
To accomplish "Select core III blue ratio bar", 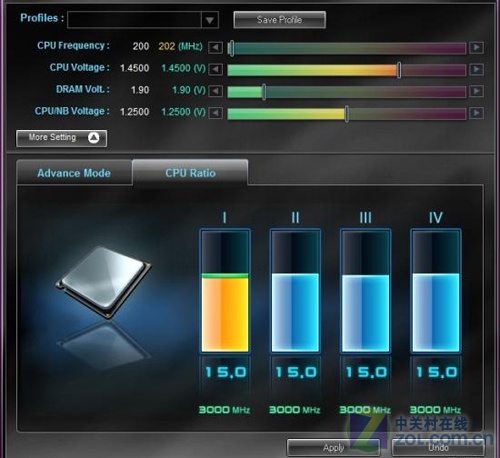I will pos(365,313).
